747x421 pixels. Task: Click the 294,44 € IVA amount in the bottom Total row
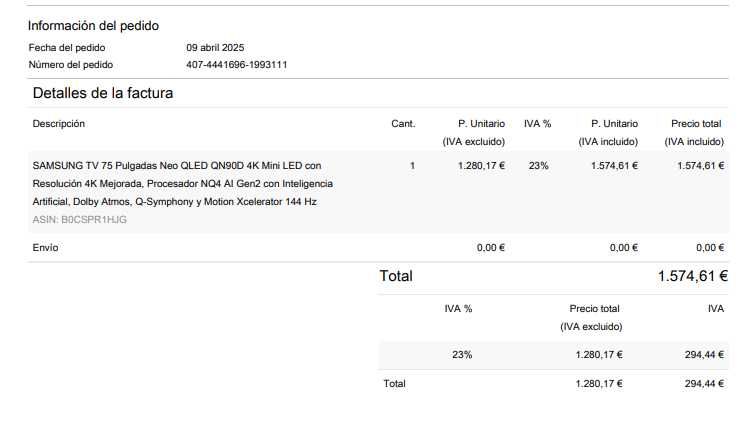(704, 384)
